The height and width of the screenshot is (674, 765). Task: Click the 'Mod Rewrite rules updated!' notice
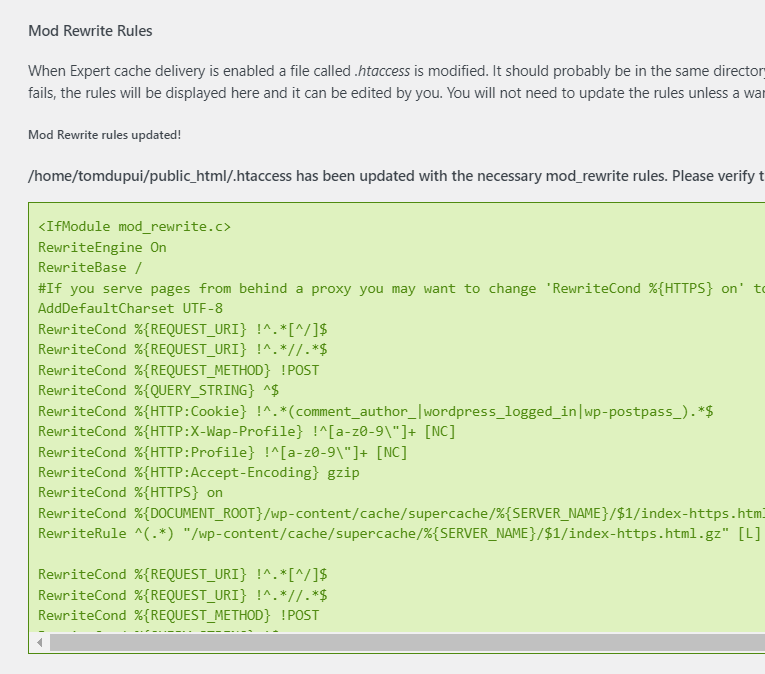104,135
